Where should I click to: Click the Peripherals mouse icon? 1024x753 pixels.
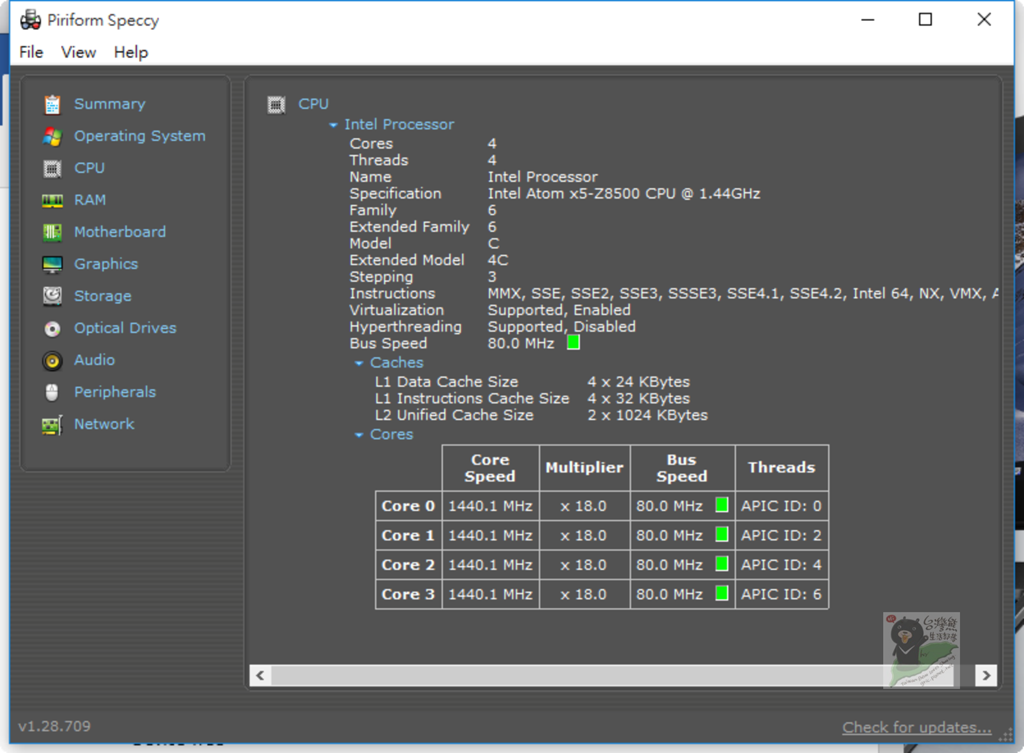(53, 392)
